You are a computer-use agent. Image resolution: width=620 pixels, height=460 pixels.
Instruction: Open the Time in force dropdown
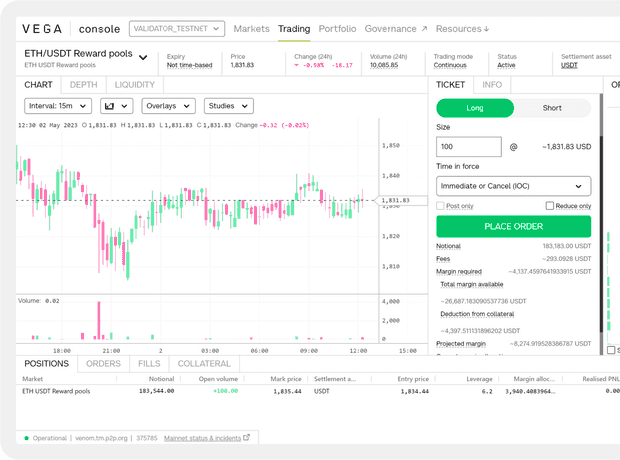514,186
